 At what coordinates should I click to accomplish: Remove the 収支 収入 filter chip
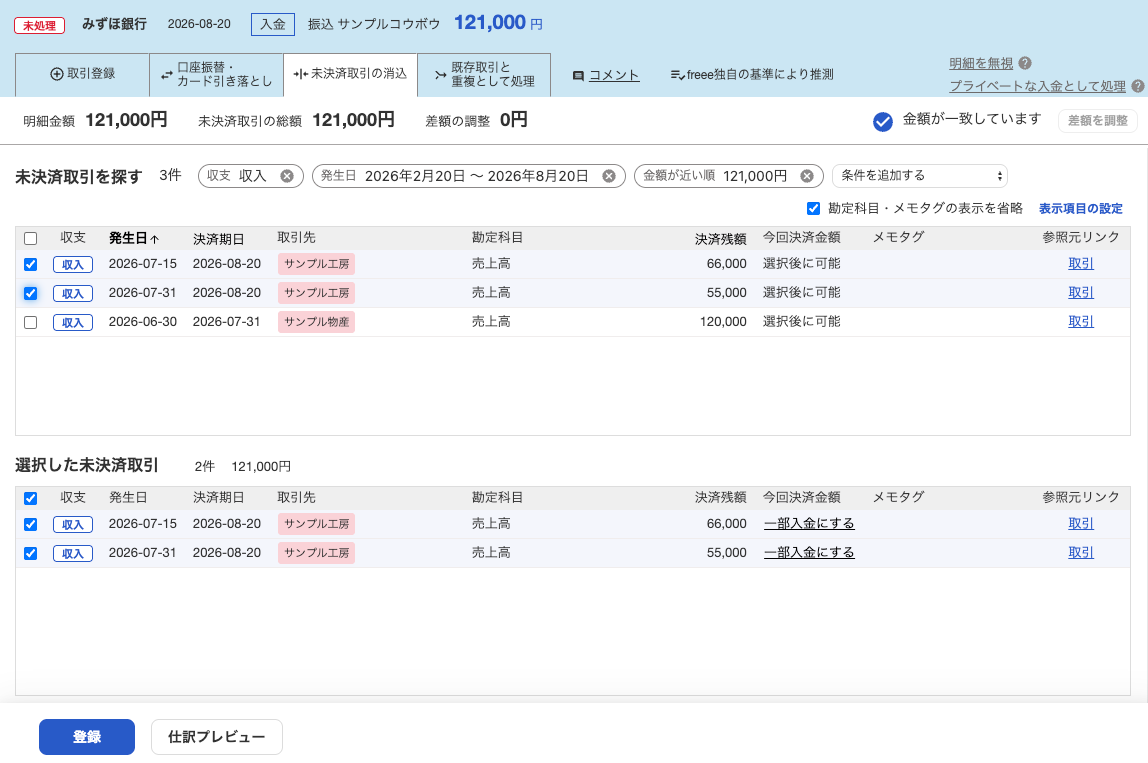(x=287, y=176)
